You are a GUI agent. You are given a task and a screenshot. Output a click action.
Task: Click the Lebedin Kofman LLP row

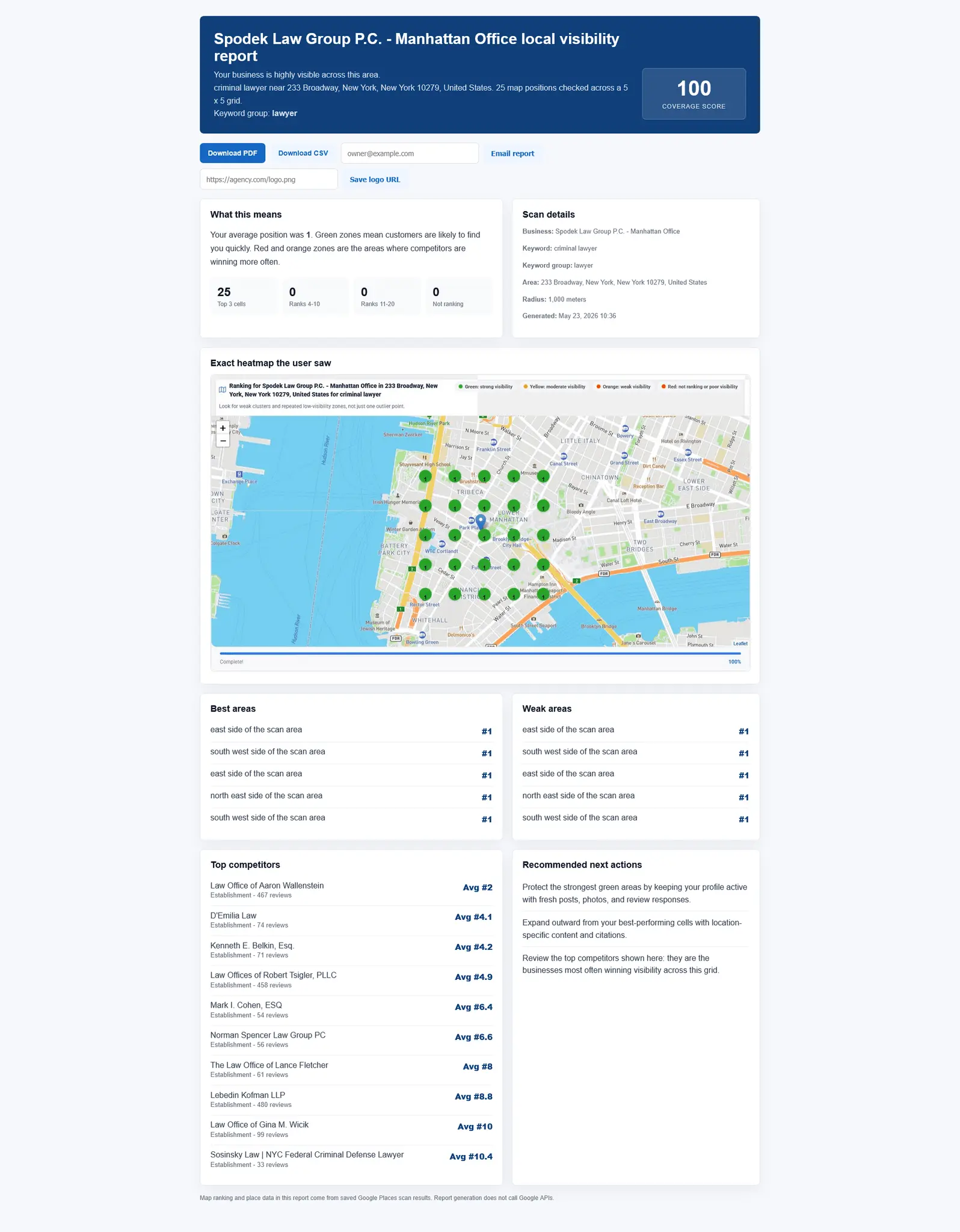(x=351, y=1100)
